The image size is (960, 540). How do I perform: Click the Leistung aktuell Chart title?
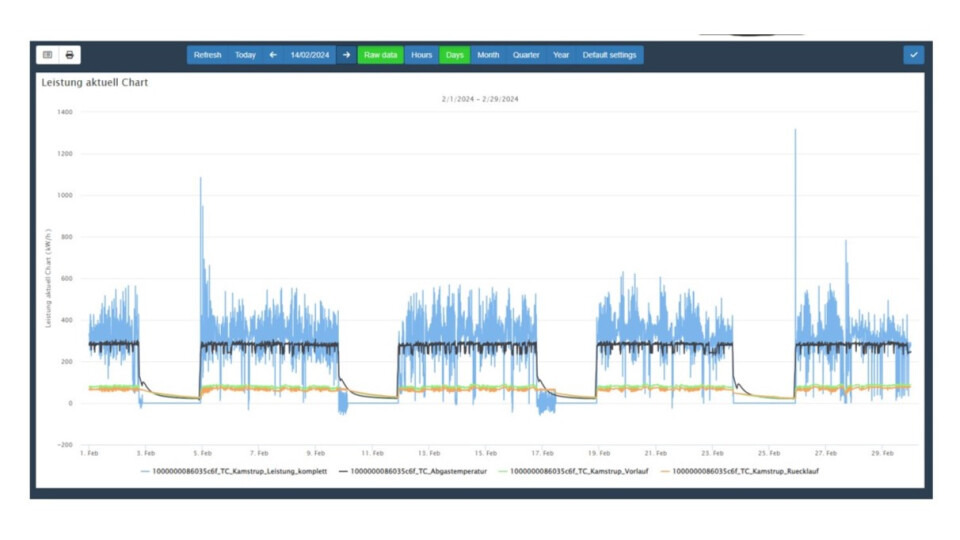tap(95, 83)
